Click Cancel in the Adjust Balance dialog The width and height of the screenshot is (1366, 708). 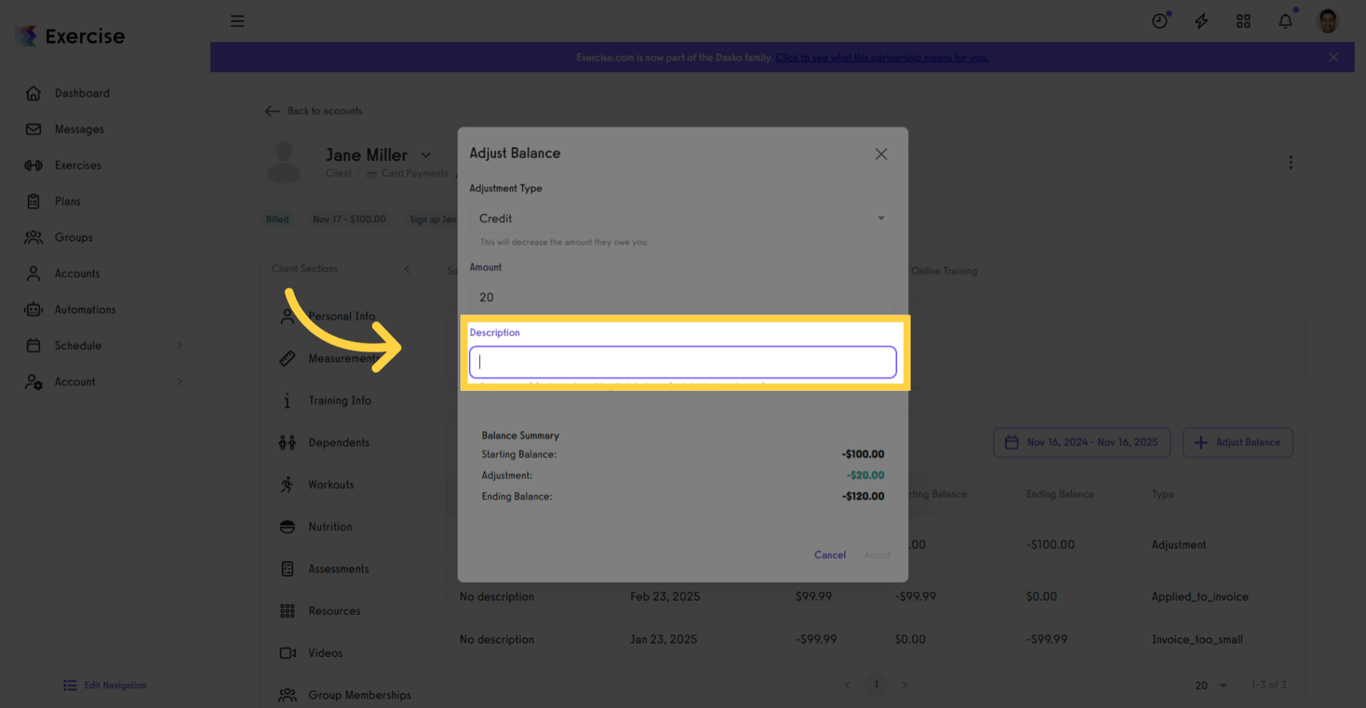tap(830, 555)
